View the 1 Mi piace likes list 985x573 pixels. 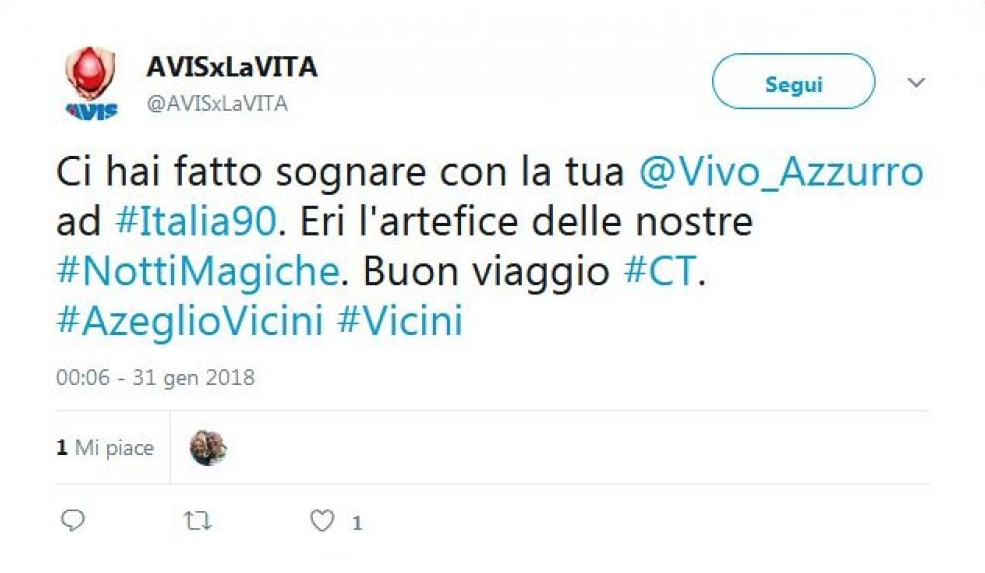click(x=105, y=447)
